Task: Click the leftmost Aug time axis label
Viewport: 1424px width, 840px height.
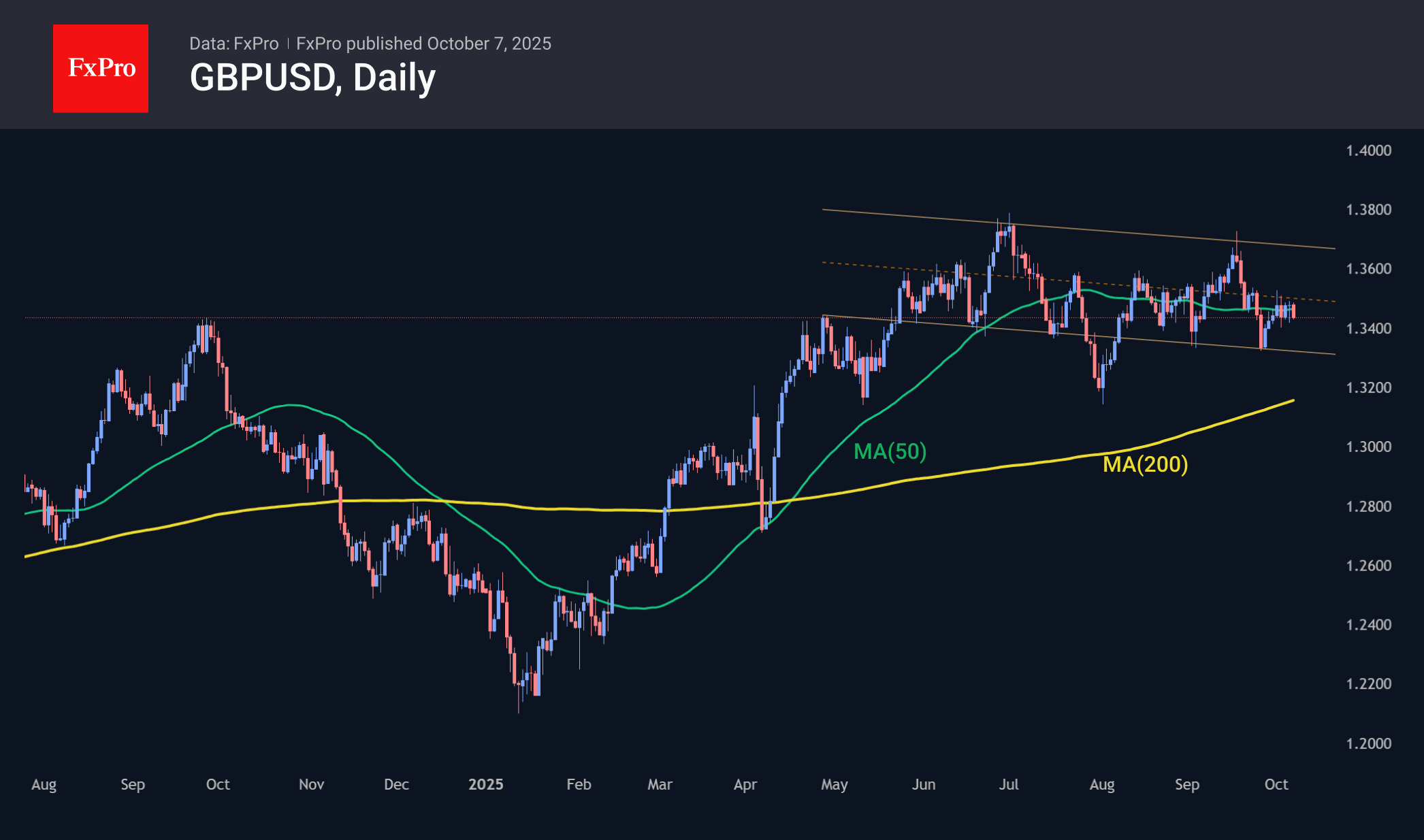Action: click(x=44, y=784)
